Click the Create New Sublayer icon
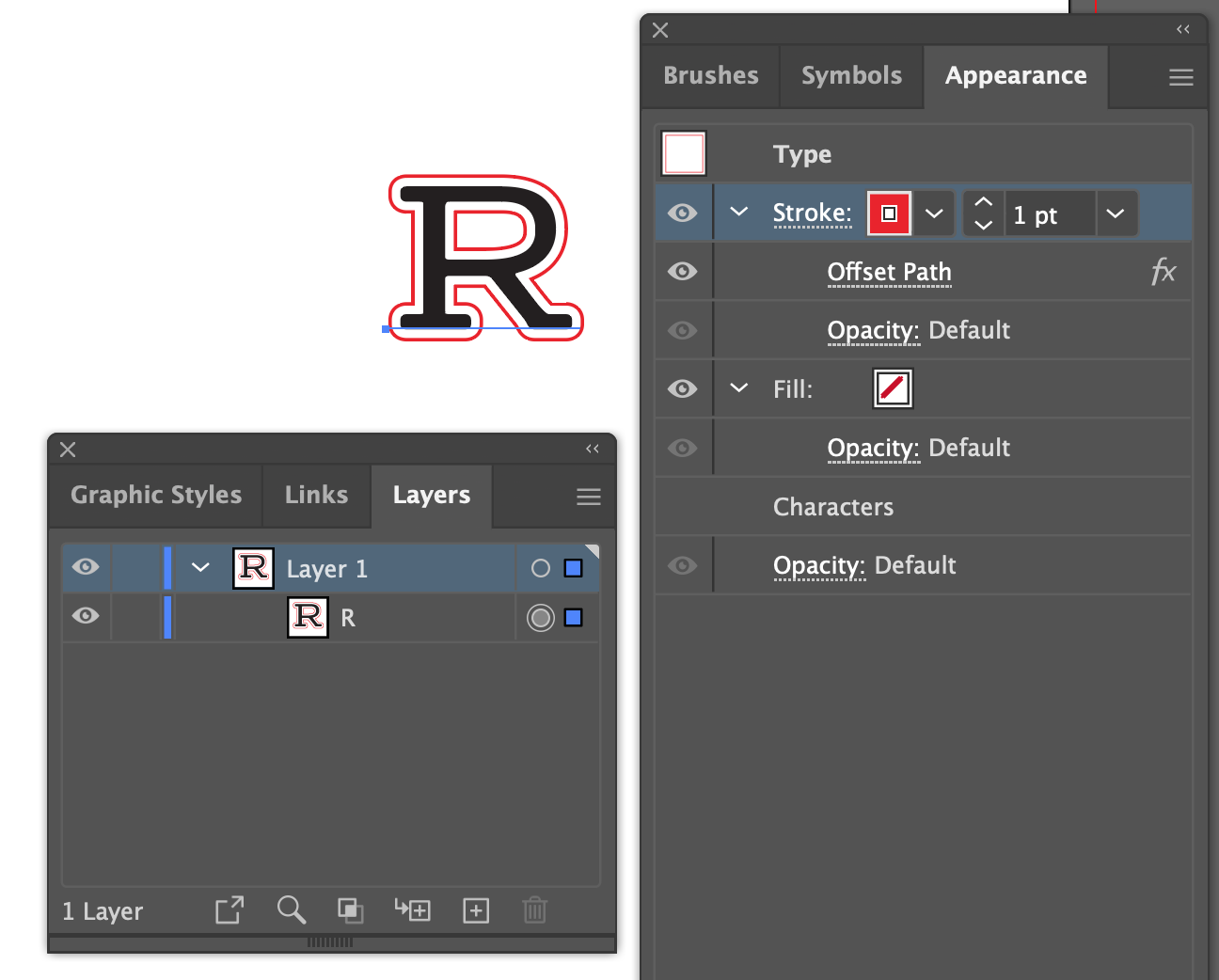 point(413,909)
